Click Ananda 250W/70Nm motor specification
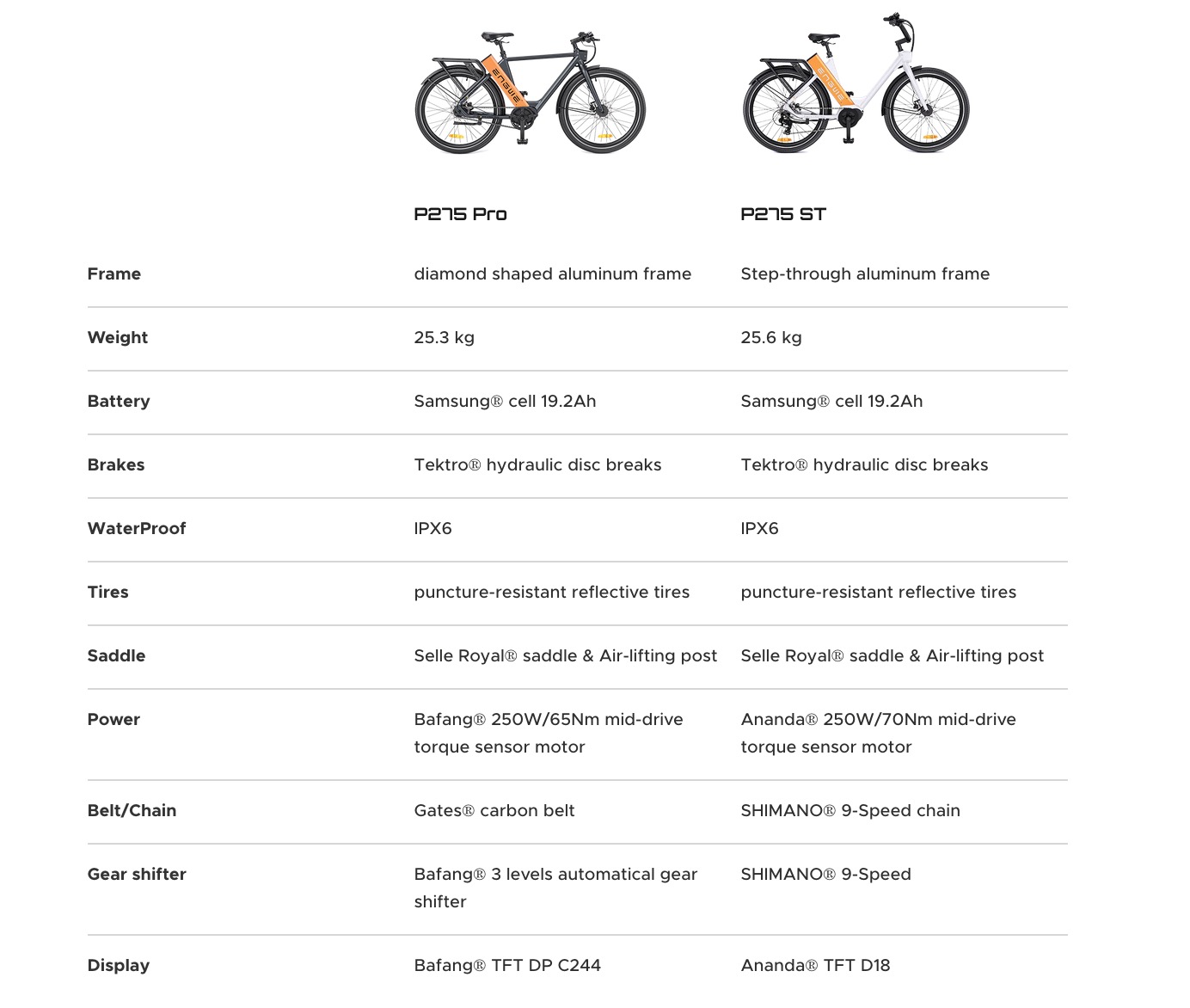 pyautogui.click(x=878, y=733)
